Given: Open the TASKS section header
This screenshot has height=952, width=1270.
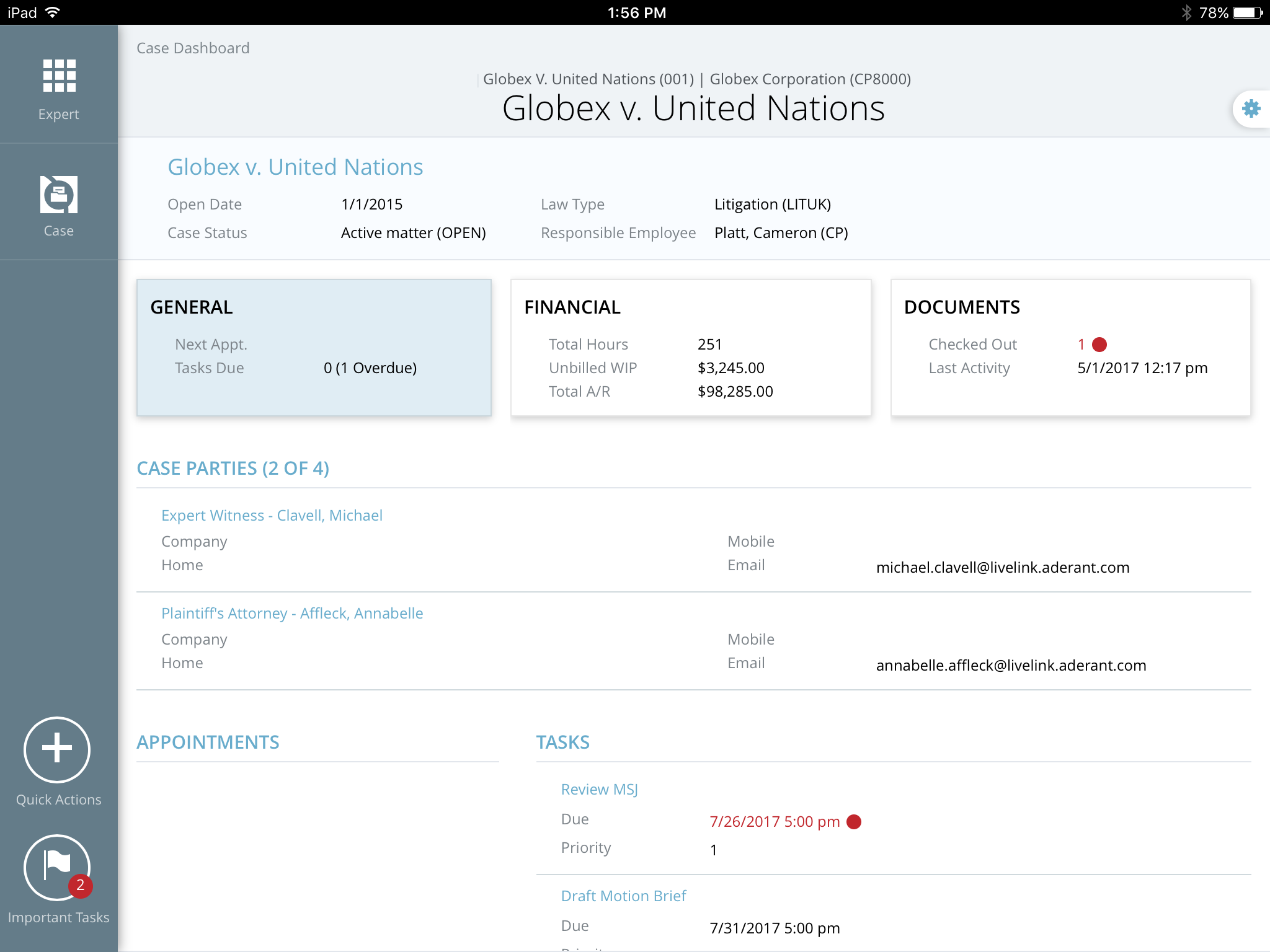Looking at the screenshot, I should click(562, 743).
